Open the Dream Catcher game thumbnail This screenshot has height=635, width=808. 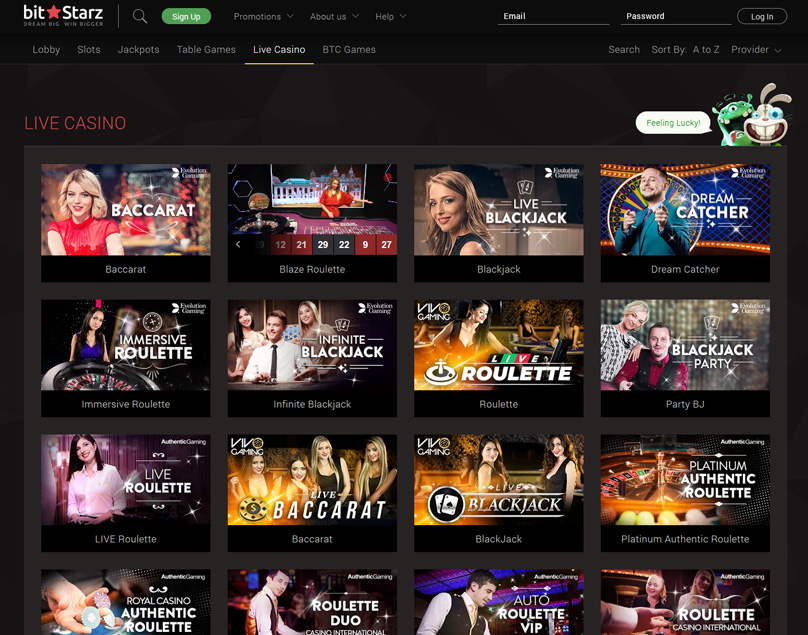coord(685,210)
